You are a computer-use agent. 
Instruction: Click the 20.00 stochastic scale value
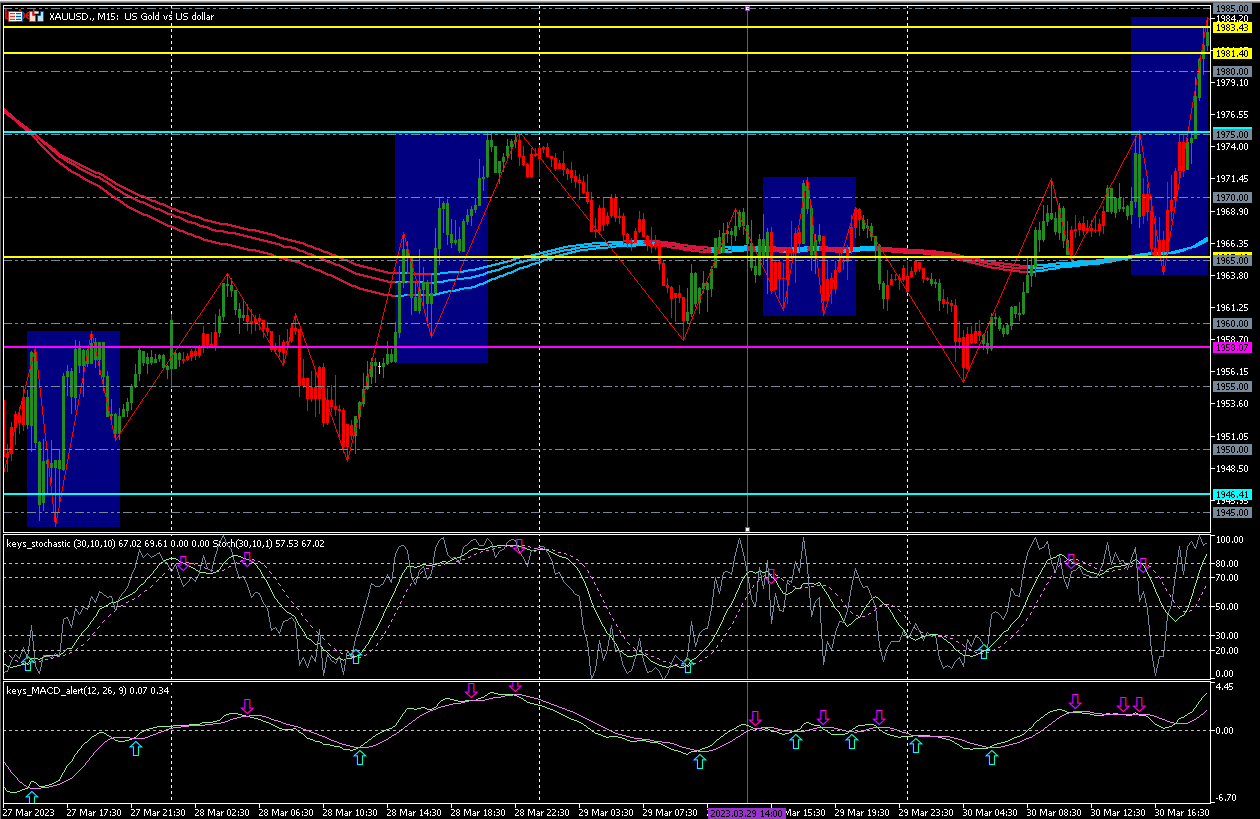tap(1227, 650)
